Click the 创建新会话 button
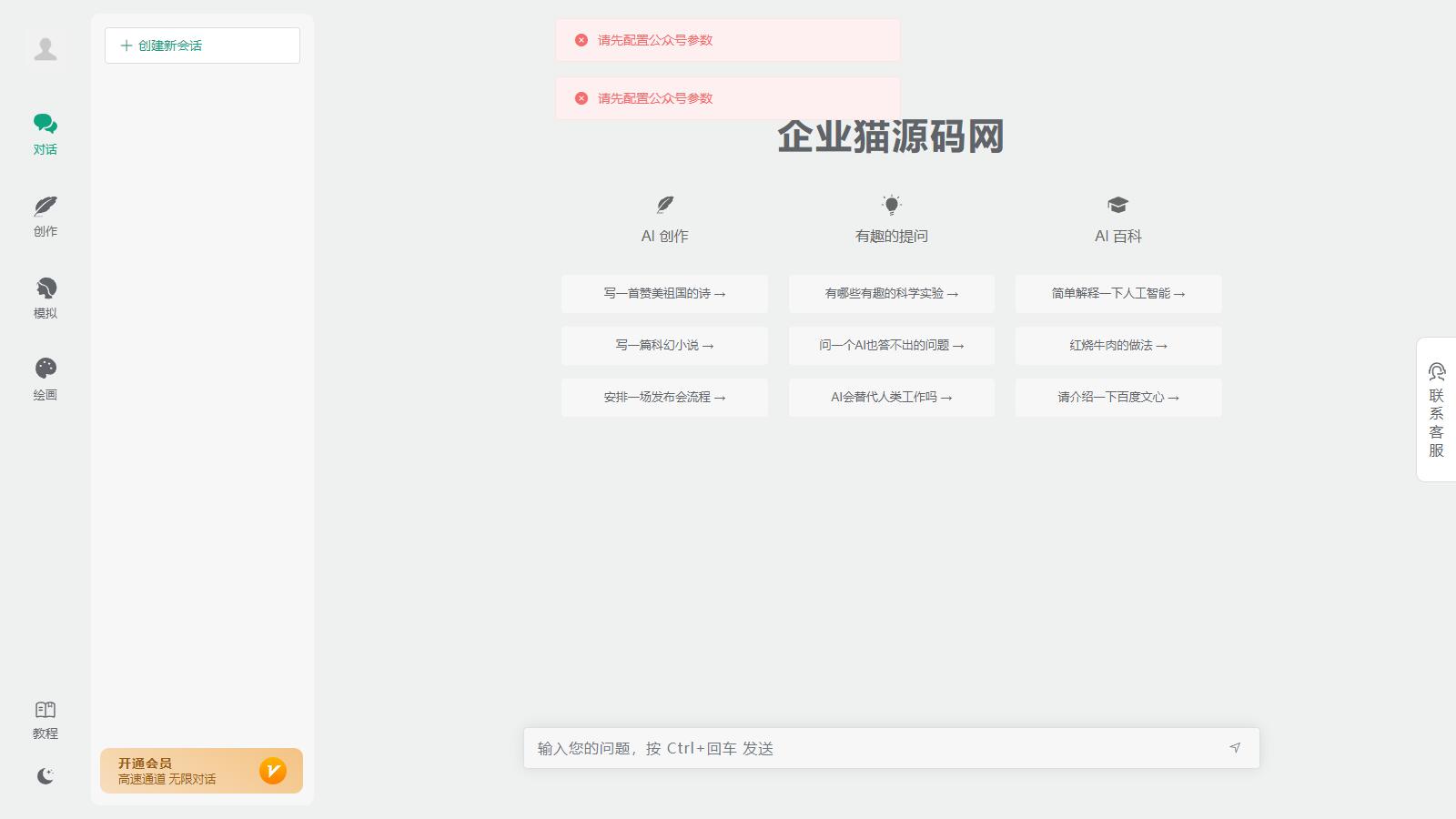 click(x=202, y=45)
